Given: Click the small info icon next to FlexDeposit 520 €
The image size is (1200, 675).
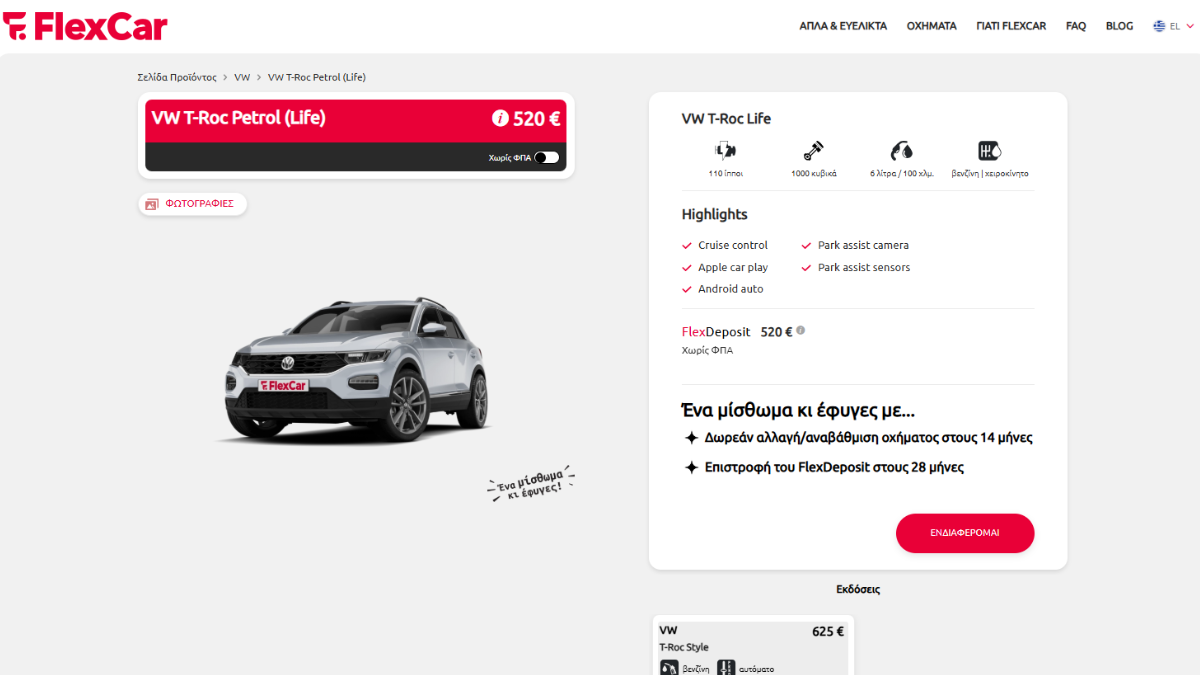Looking at the screenshot, I should 800,331.
